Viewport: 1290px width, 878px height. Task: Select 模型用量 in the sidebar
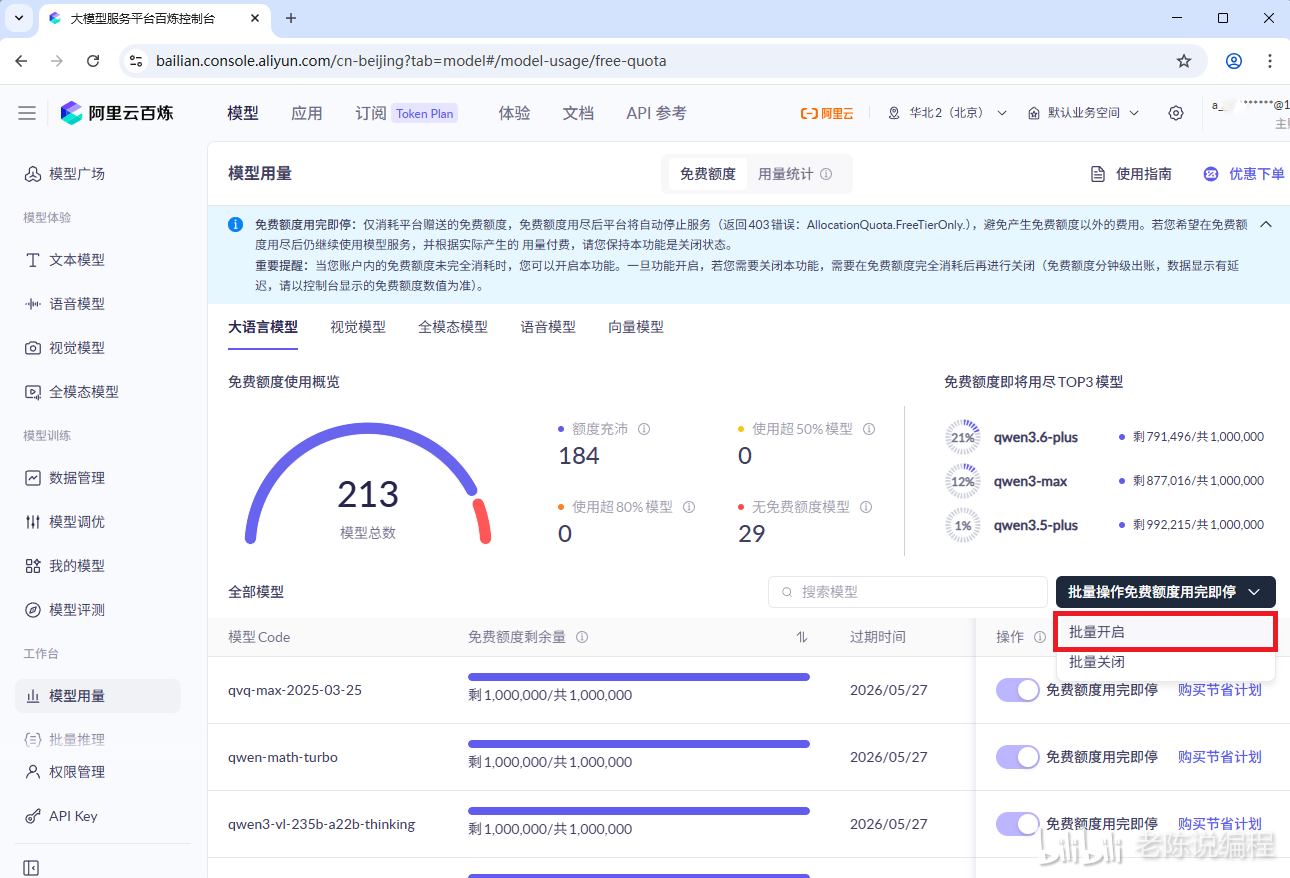(97, 696)
